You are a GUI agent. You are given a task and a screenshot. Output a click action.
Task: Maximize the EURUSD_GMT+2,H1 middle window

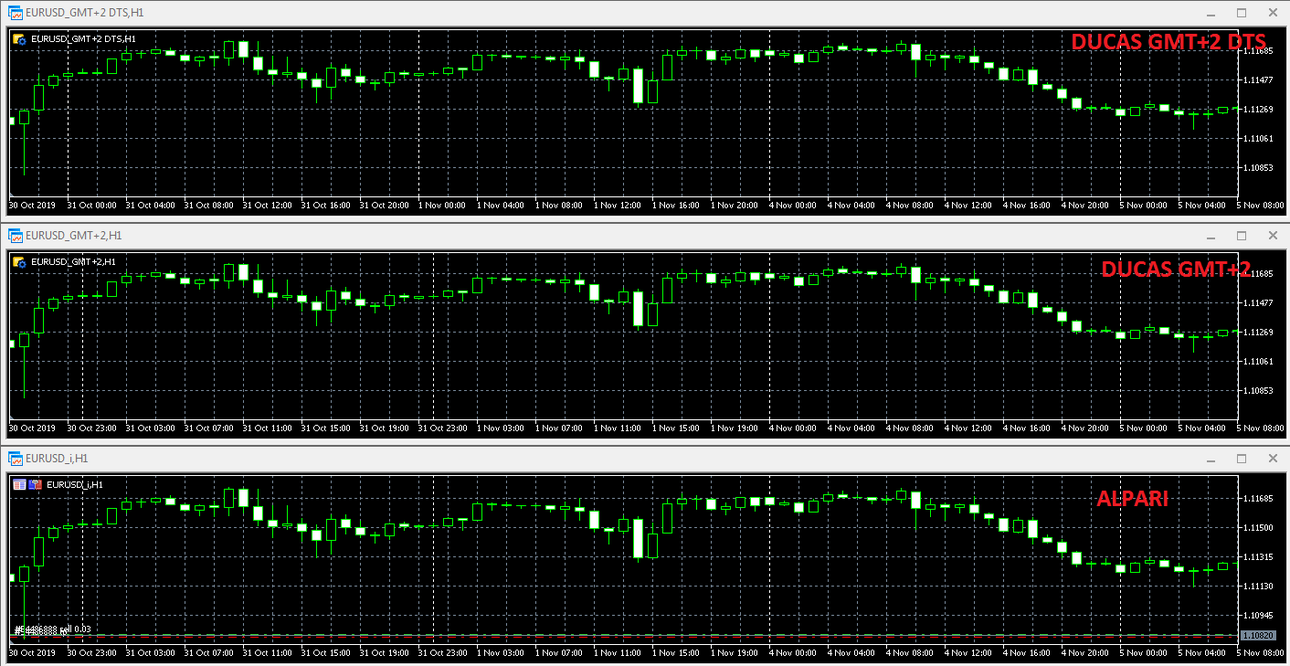tap(1242, 236)
